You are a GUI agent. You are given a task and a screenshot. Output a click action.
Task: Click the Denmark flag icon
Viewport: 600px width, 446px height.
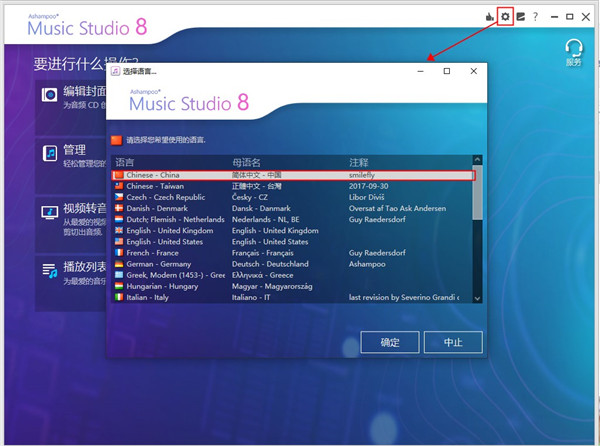coord(119,208)
